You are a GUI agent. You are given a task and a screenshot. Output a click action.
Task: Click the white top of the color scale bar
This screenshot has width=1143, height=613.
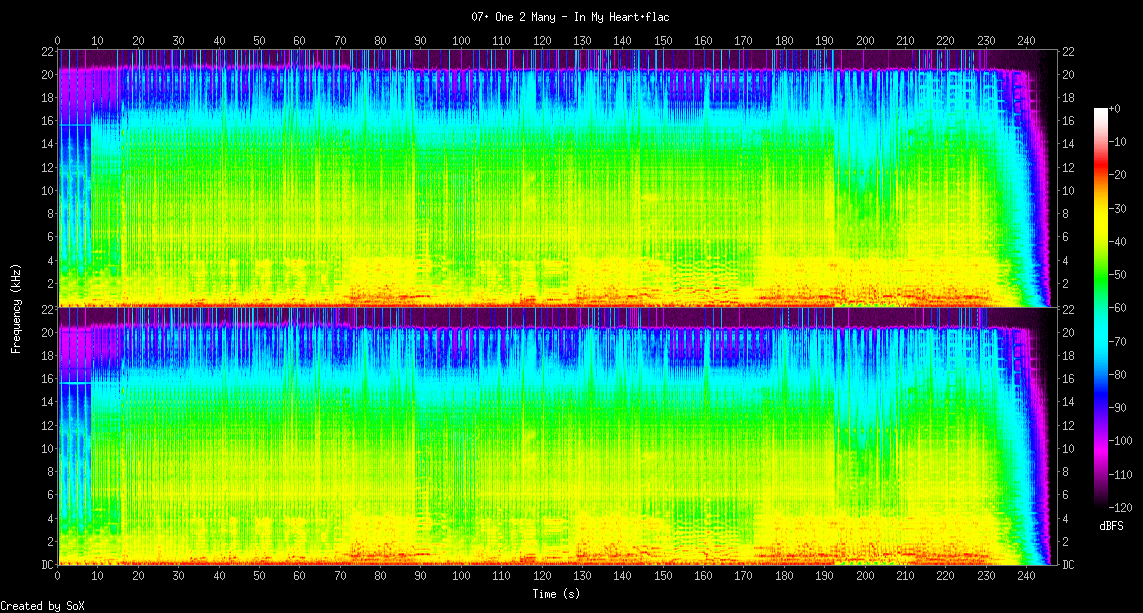click(x=1100, y=111)
